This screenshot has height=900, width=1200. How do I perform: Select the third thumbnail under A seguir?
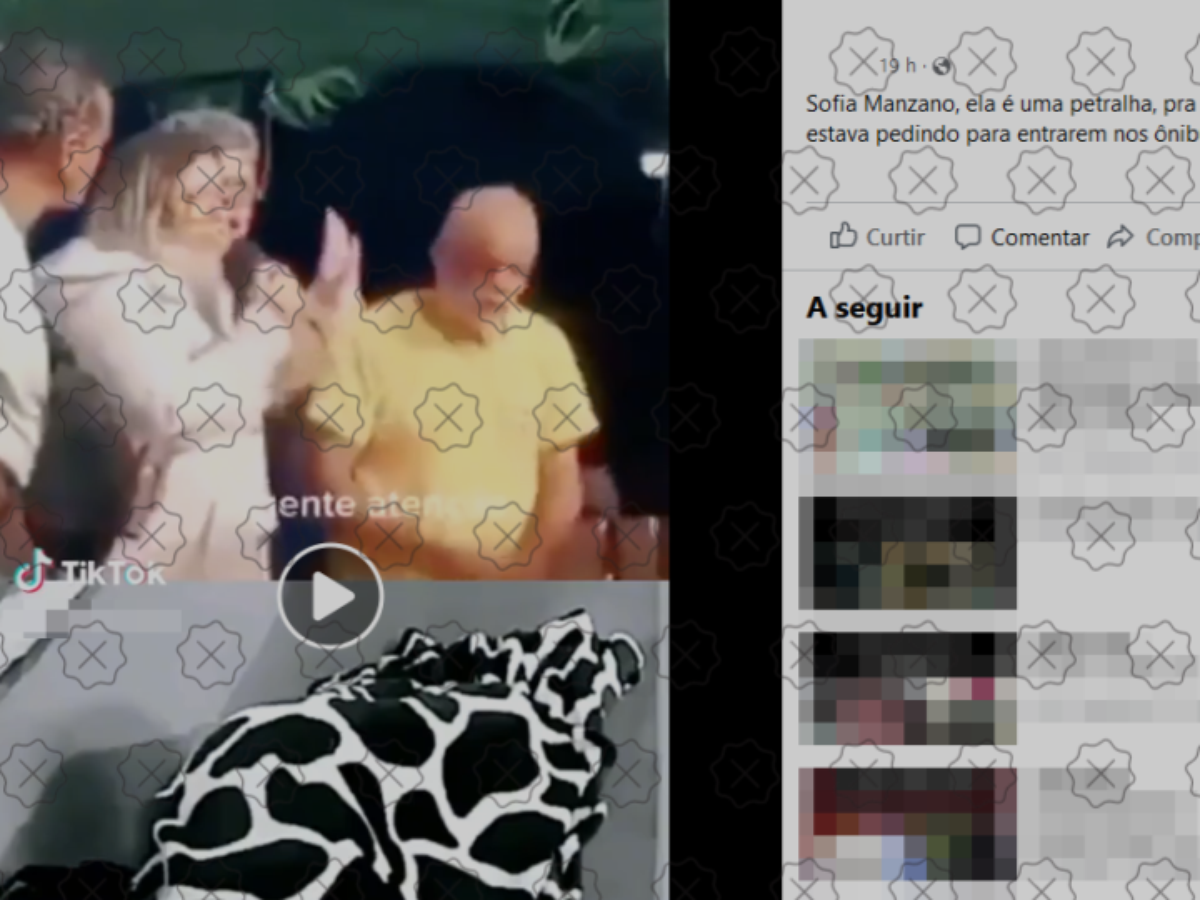click(x=907, y=688)
